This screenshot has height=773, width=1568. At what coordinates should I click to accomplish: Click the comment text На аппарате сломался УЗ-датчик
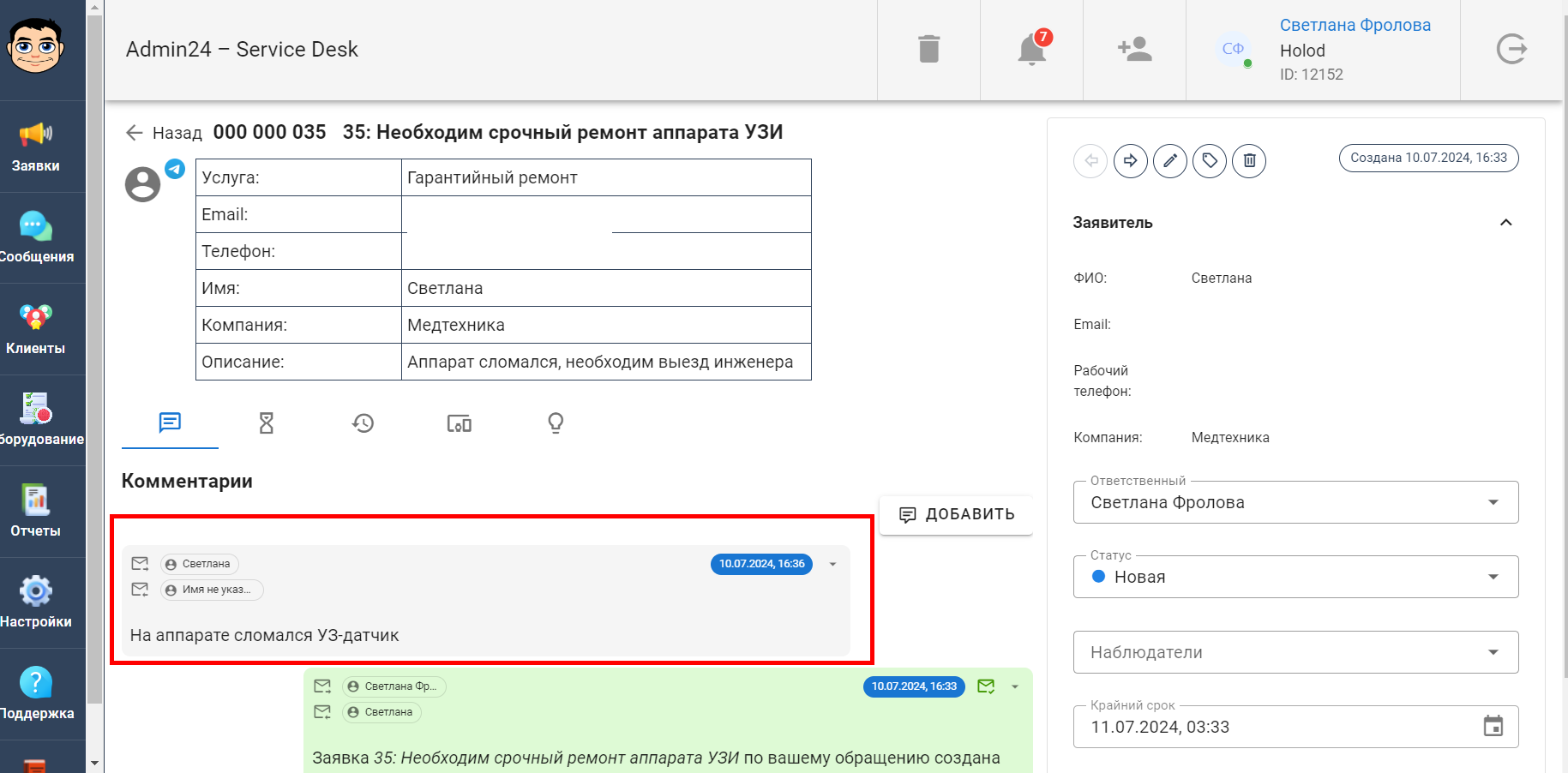(264, 635)
